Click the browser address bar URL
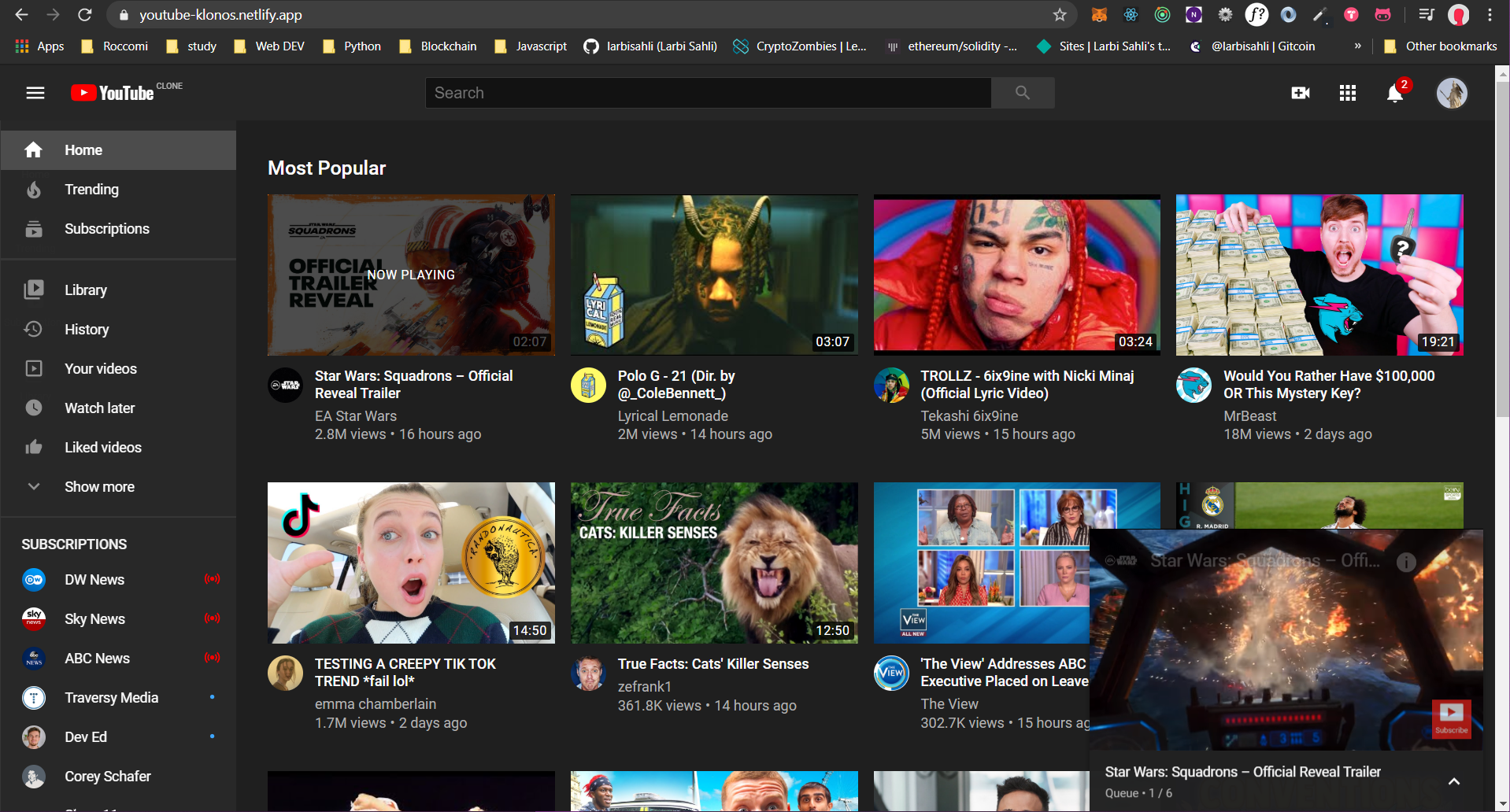This screenshot has height=812, width=1510. [220, 15]
